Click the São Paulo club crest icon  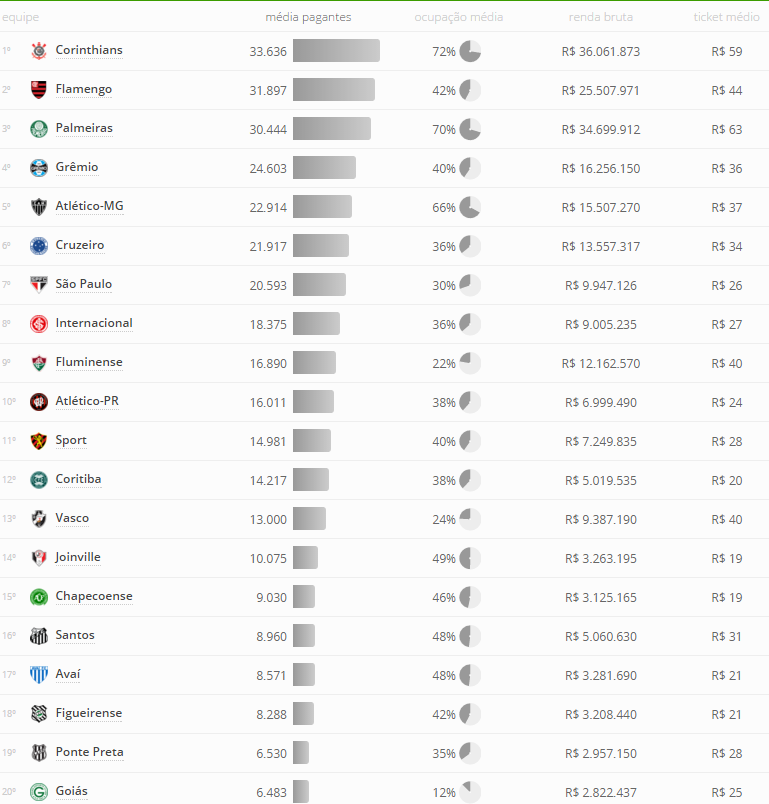(39, 285)
